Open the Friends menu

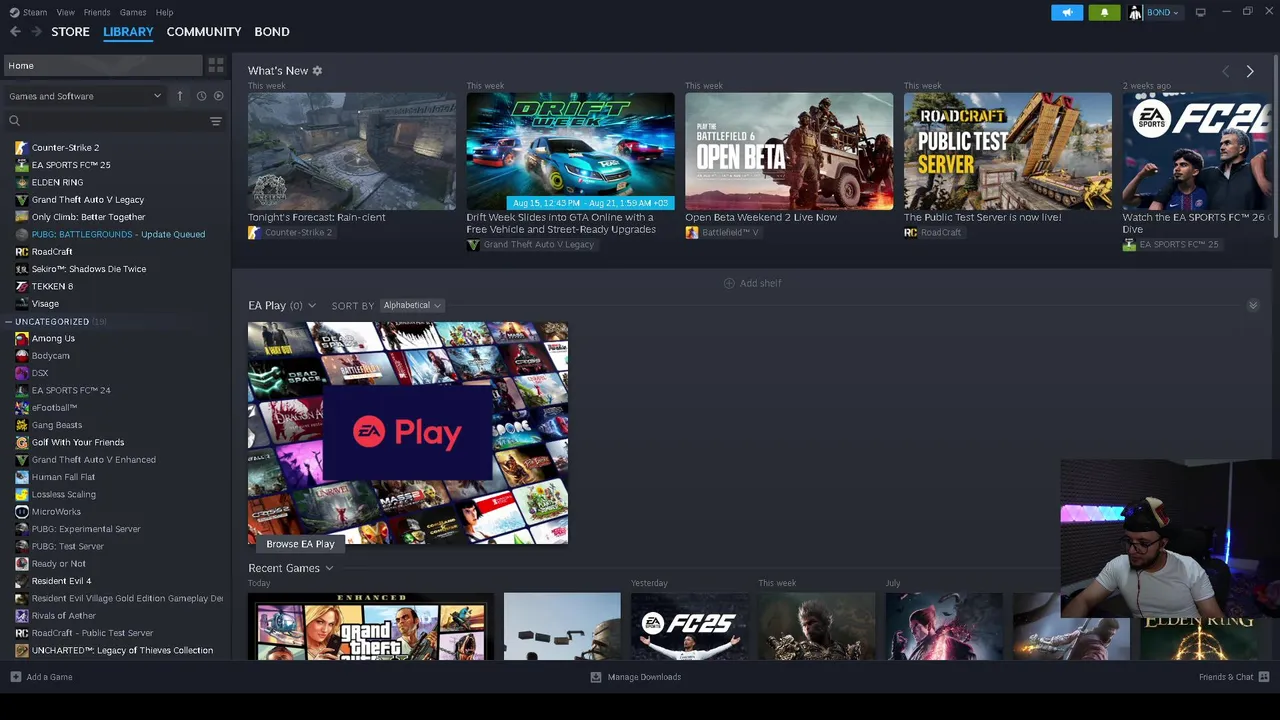pos(97,12)
